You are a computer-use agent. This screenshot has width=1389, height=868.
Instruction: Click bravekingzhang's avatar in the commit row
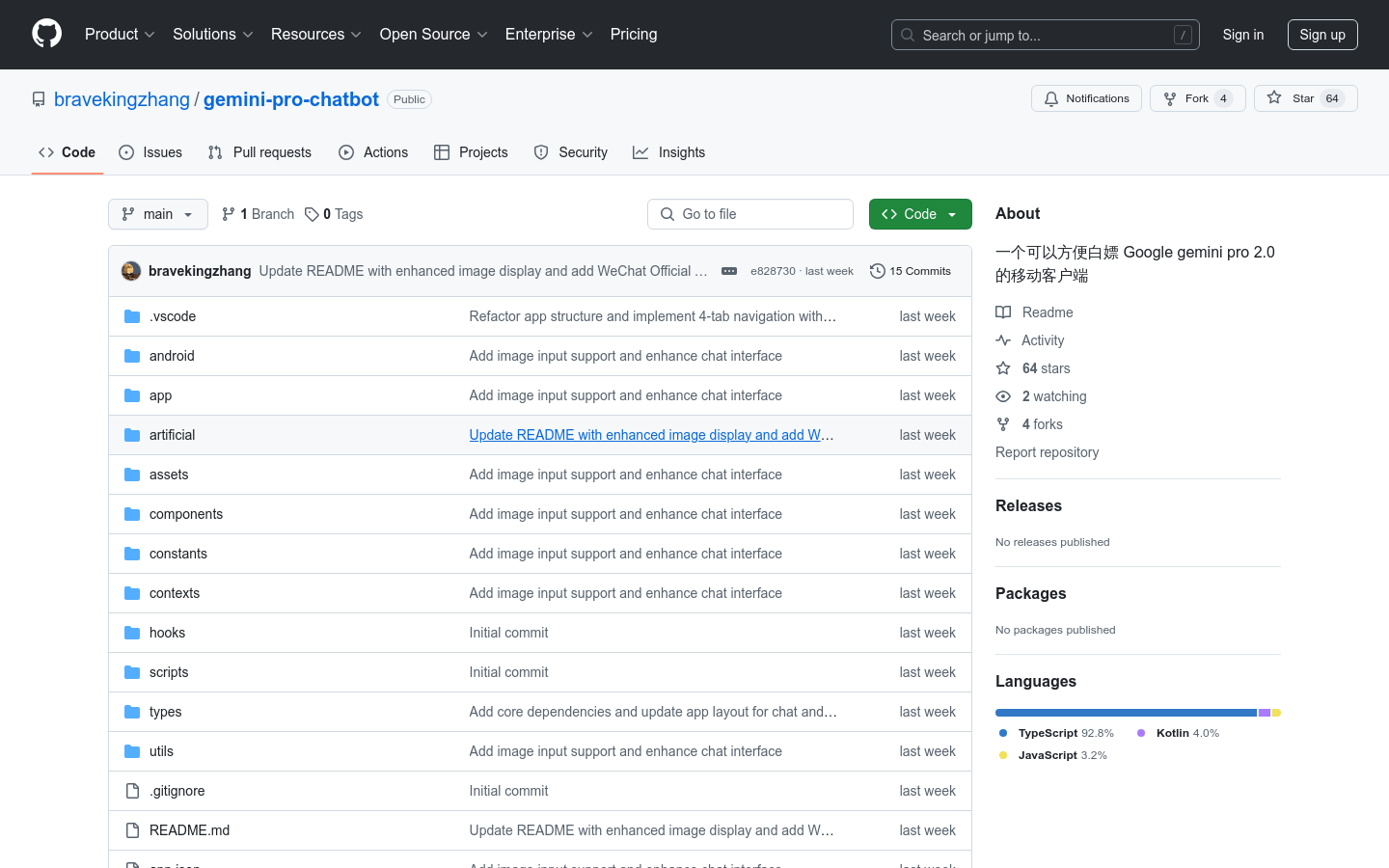click(x=131, y=271)
